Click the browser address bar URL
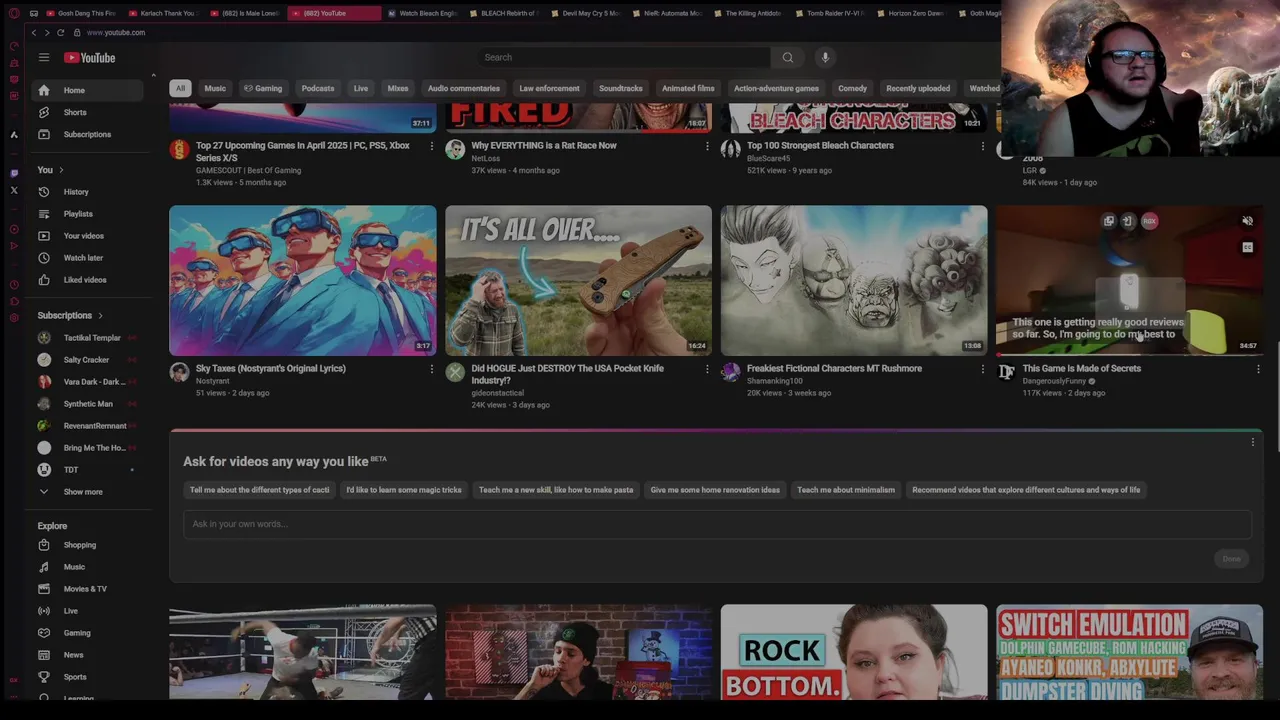This screenshot has width=1280, height=720. coord(116,32)
